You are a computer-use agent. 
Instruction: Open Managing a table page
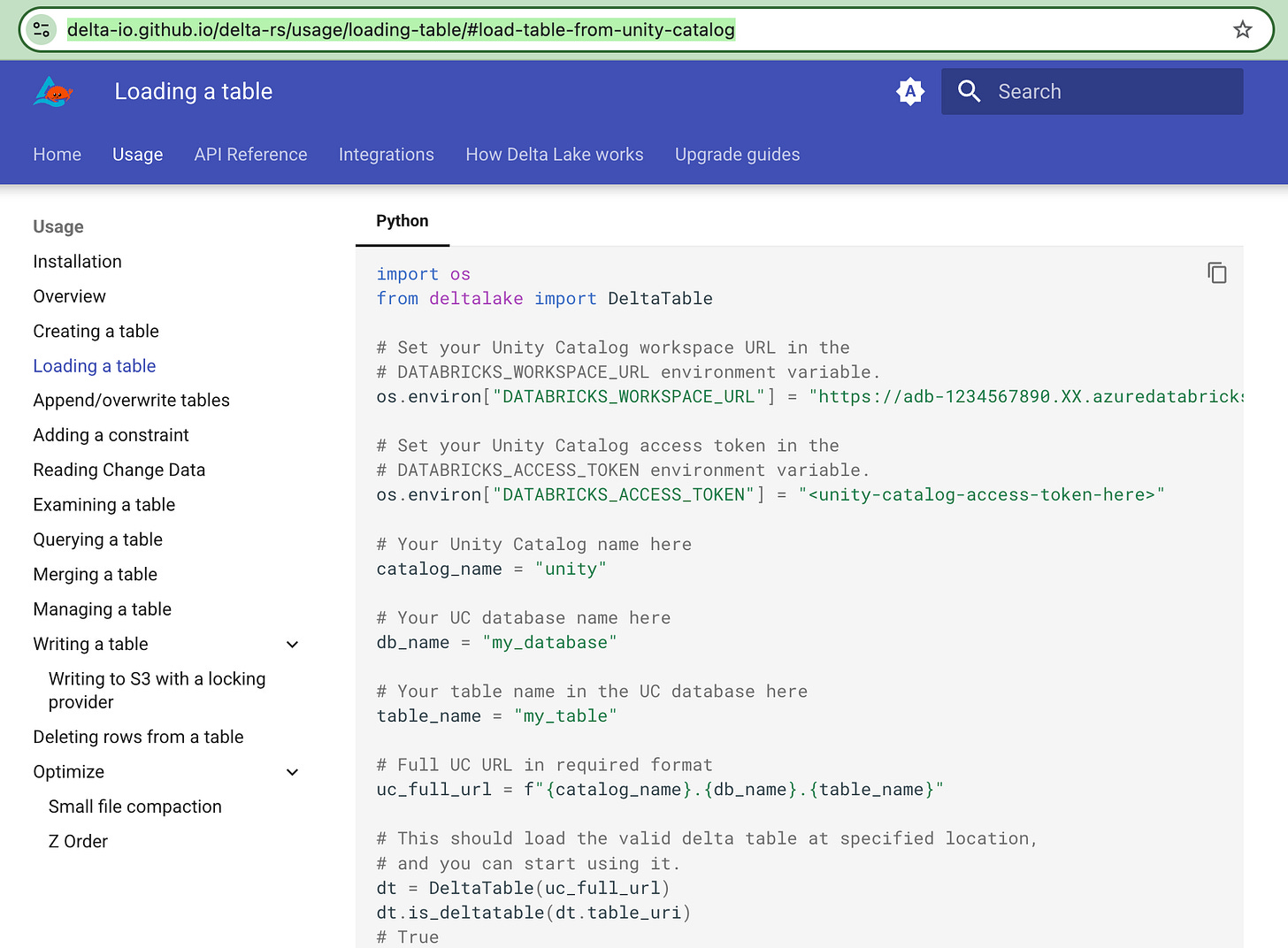pos(103,609)
